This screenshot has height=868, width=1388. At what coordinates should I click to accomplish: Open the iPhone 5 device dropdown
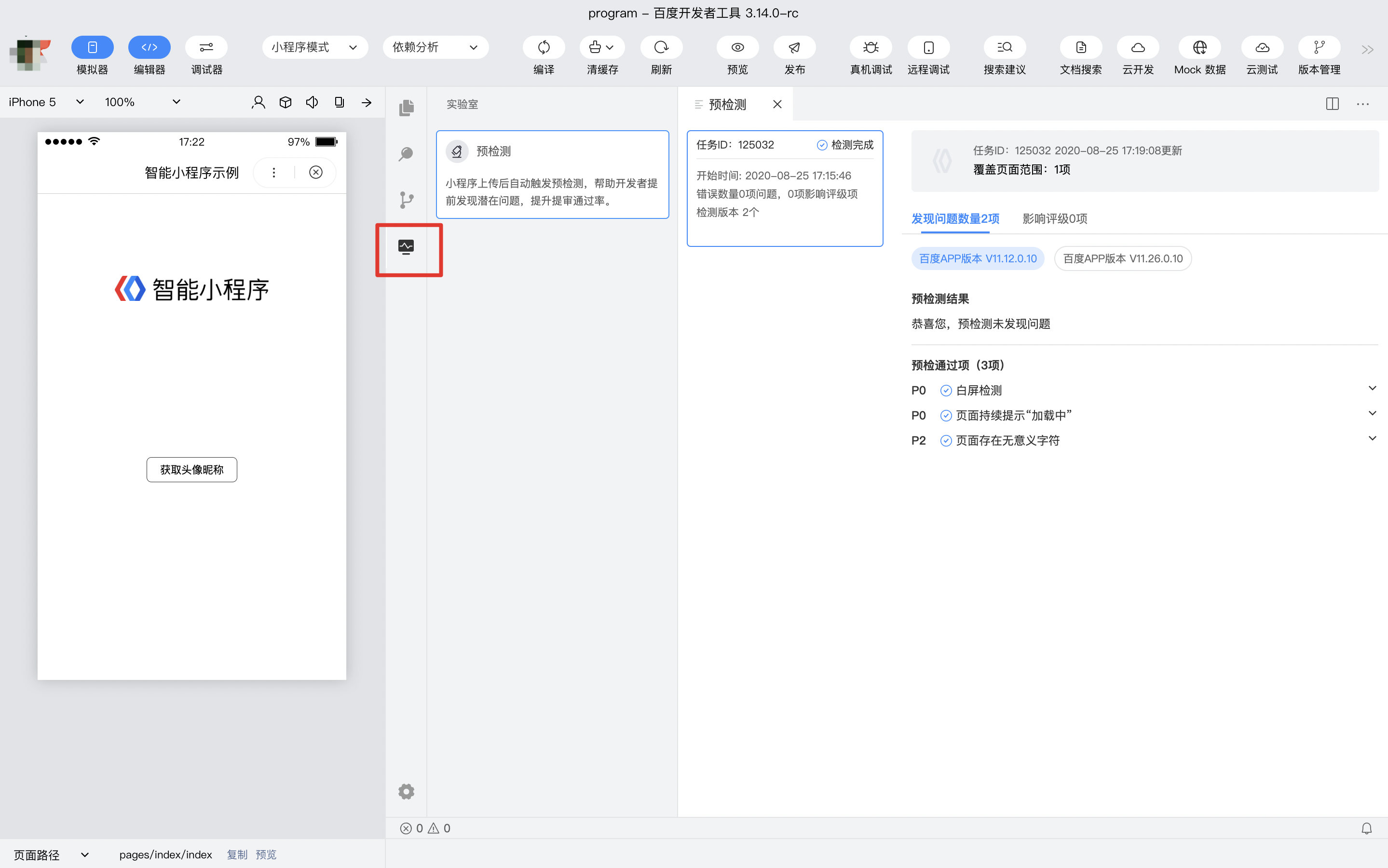(46, 102)
